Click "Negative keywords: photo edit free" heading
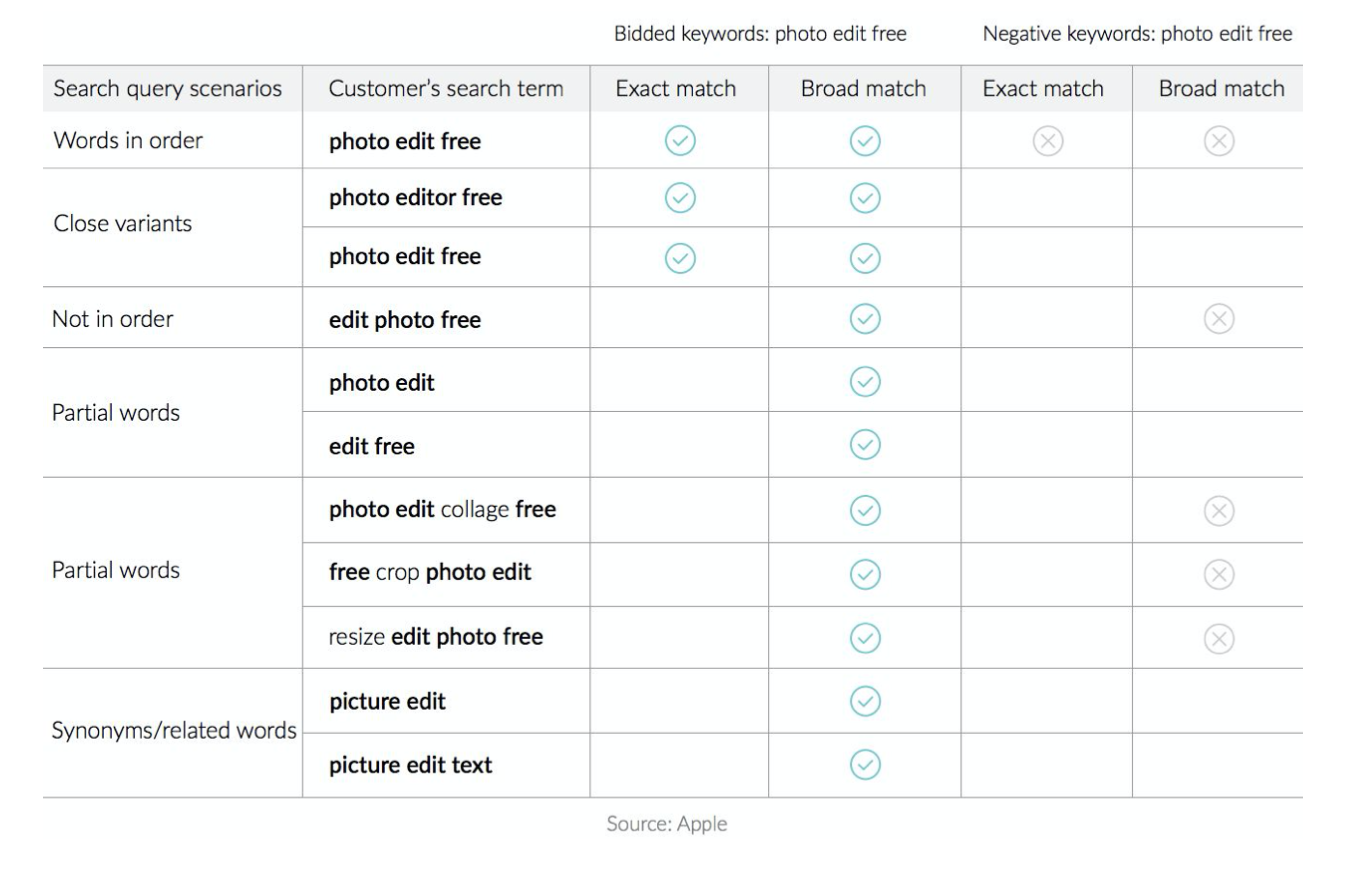Image resolution: width=1350 pixels, height=871 pixels. pyautogui.click(x=1137, y=34)
